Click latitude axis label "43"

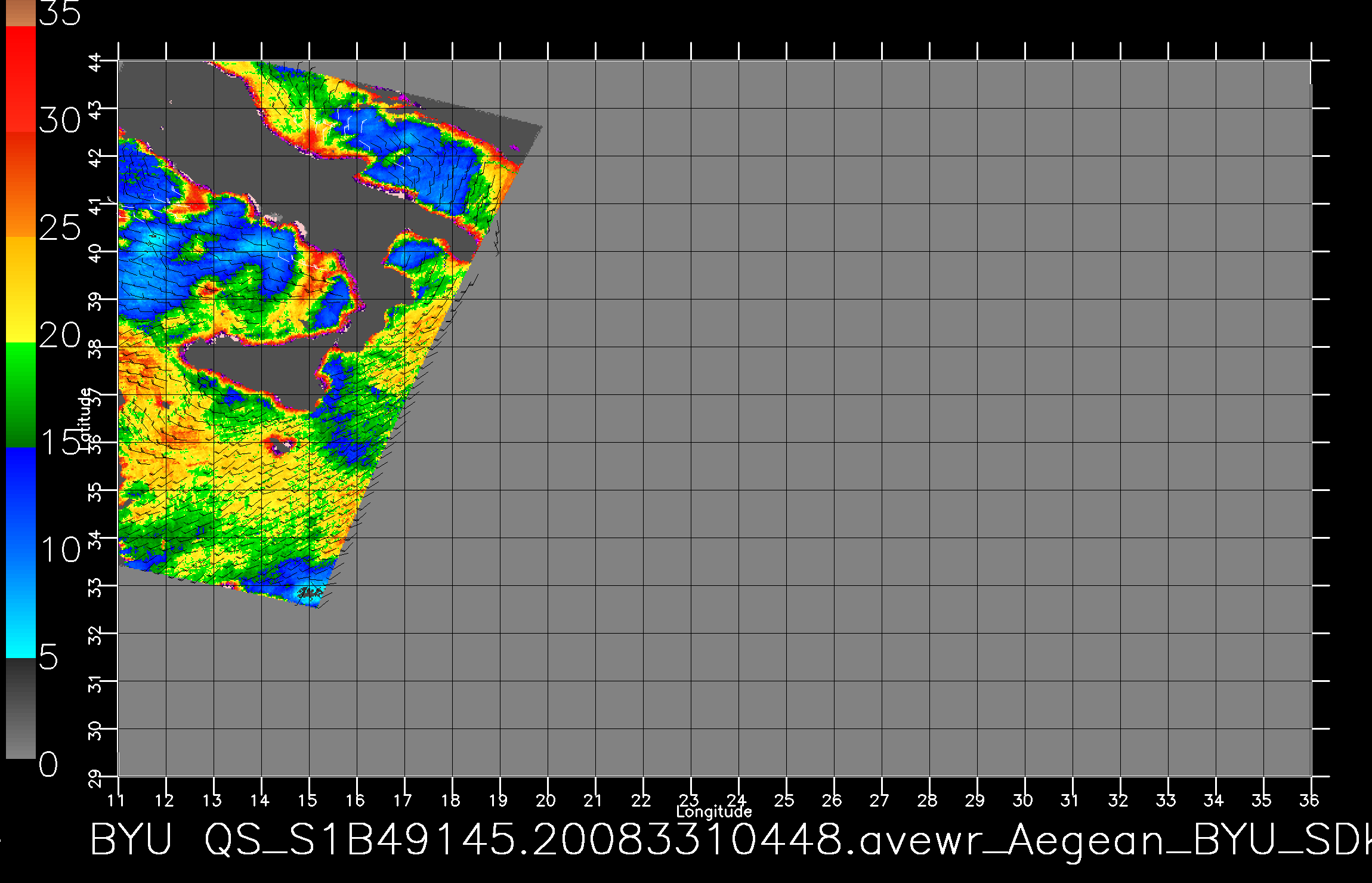coord(95,110)
